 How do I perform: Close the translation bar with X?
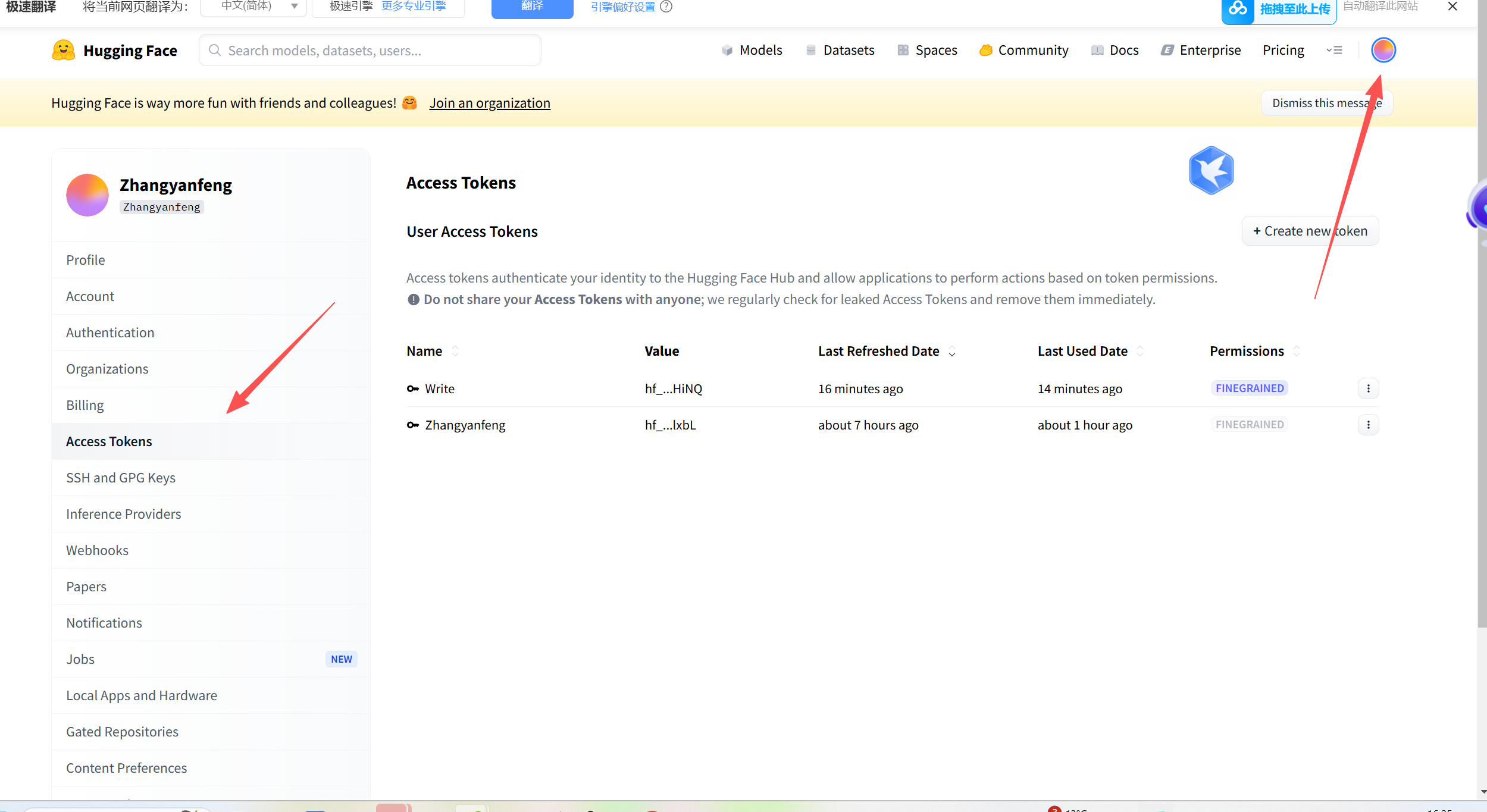1452,7
